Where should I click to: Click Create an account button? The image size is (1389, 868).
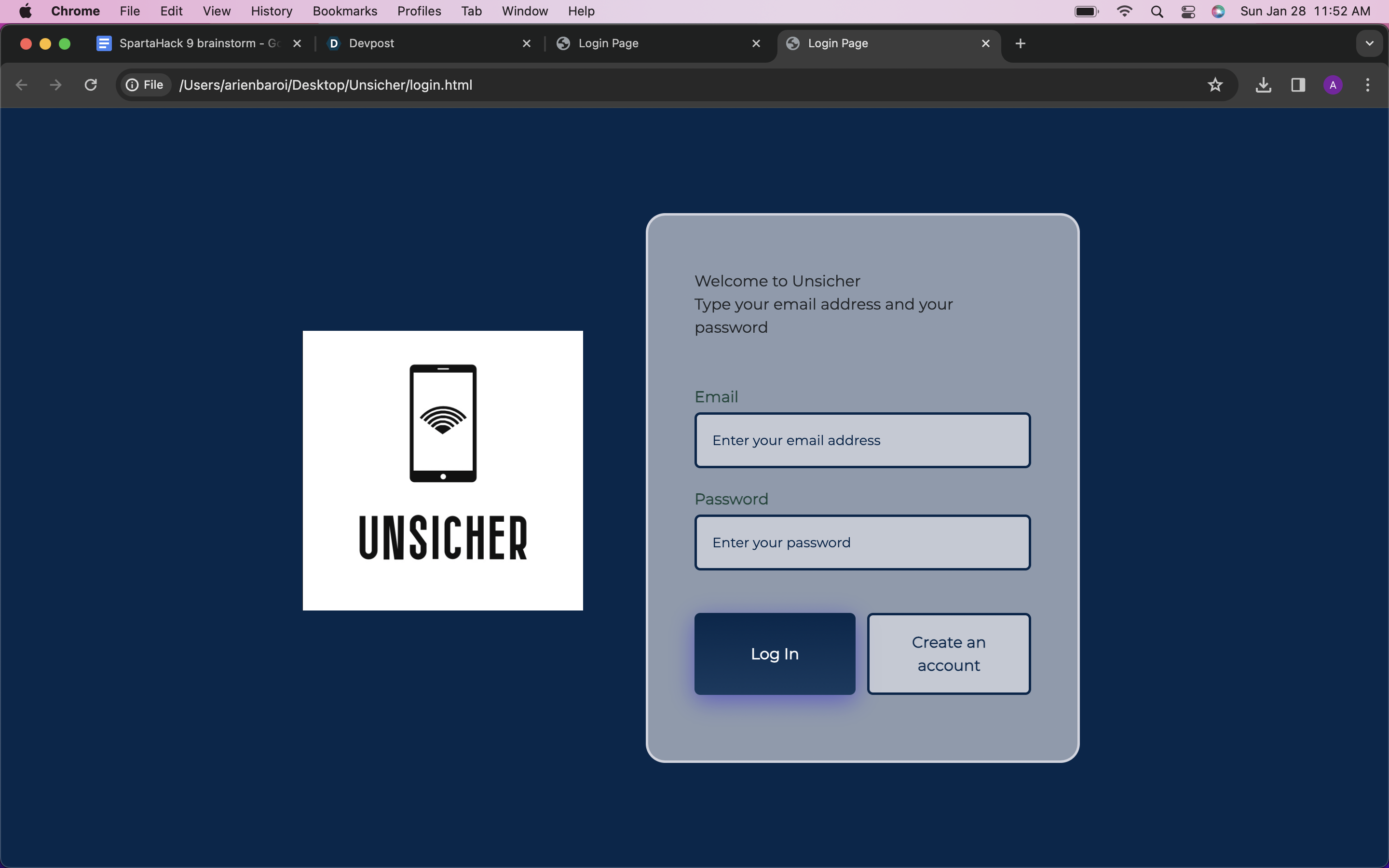coord(948,653)
